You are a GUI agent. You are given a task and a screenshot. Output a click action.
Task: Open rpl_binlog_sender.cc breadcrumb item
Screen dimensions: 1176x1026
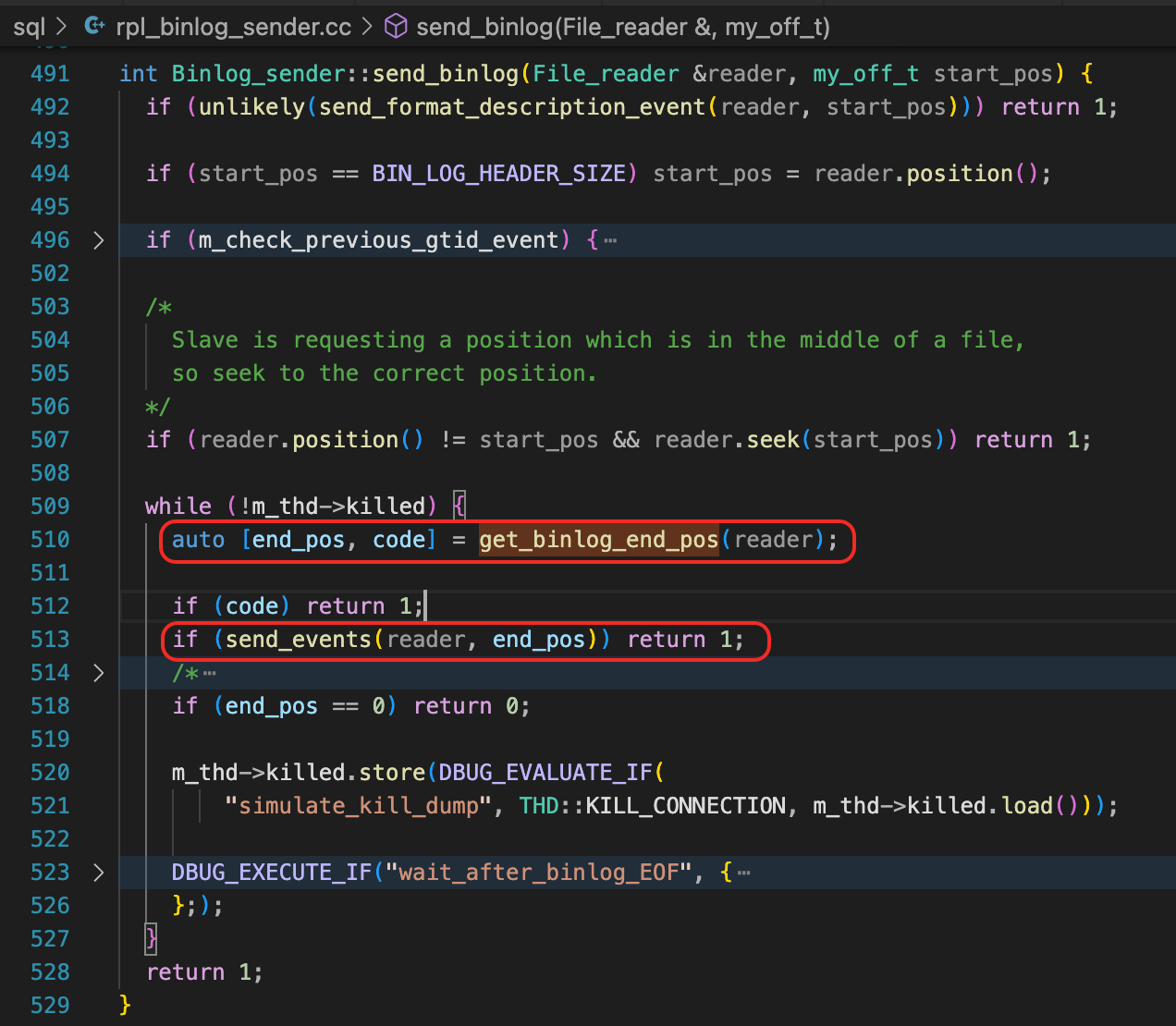coord(233,27)
